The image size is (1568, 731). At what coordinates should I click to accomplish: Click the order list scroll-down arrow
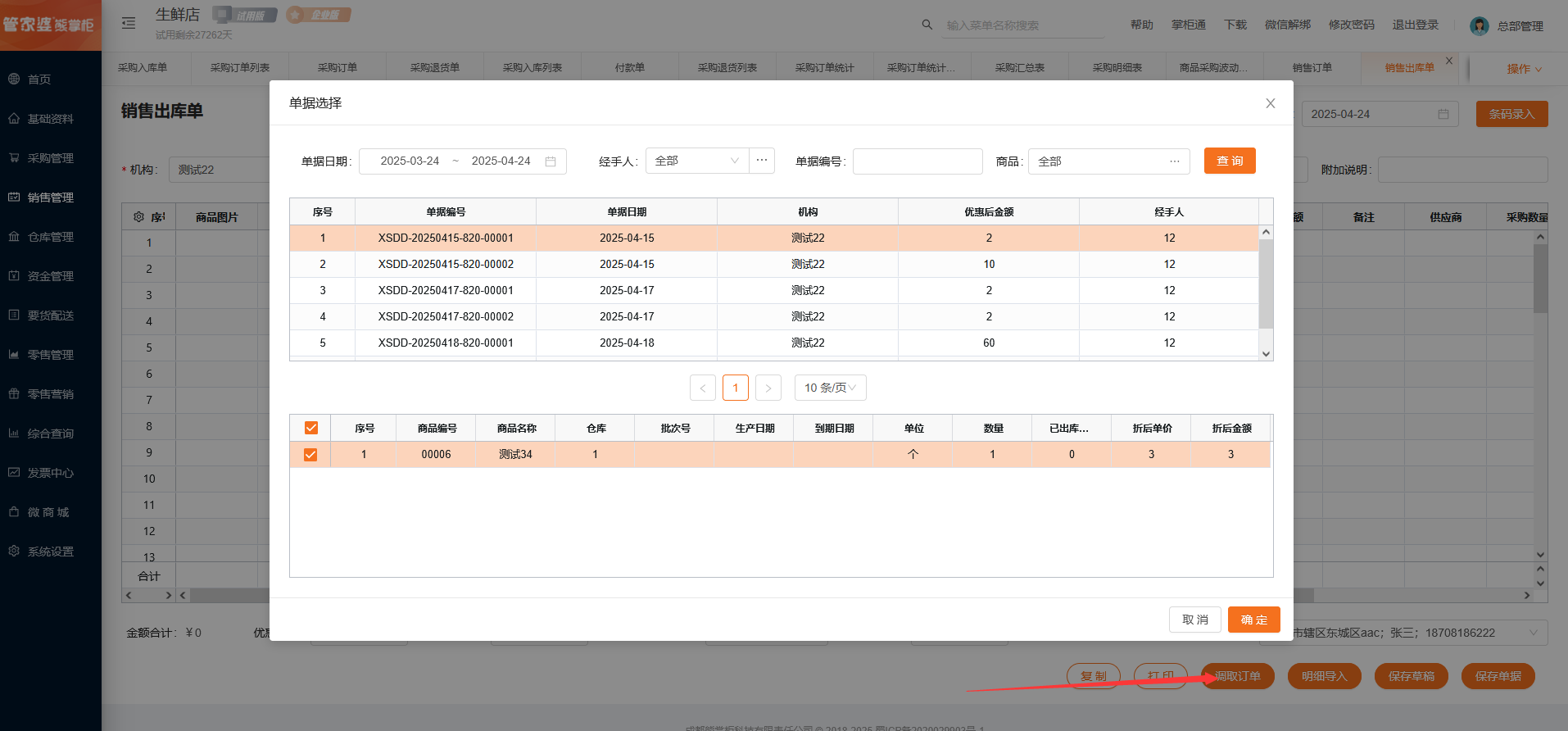(1266, 354)
